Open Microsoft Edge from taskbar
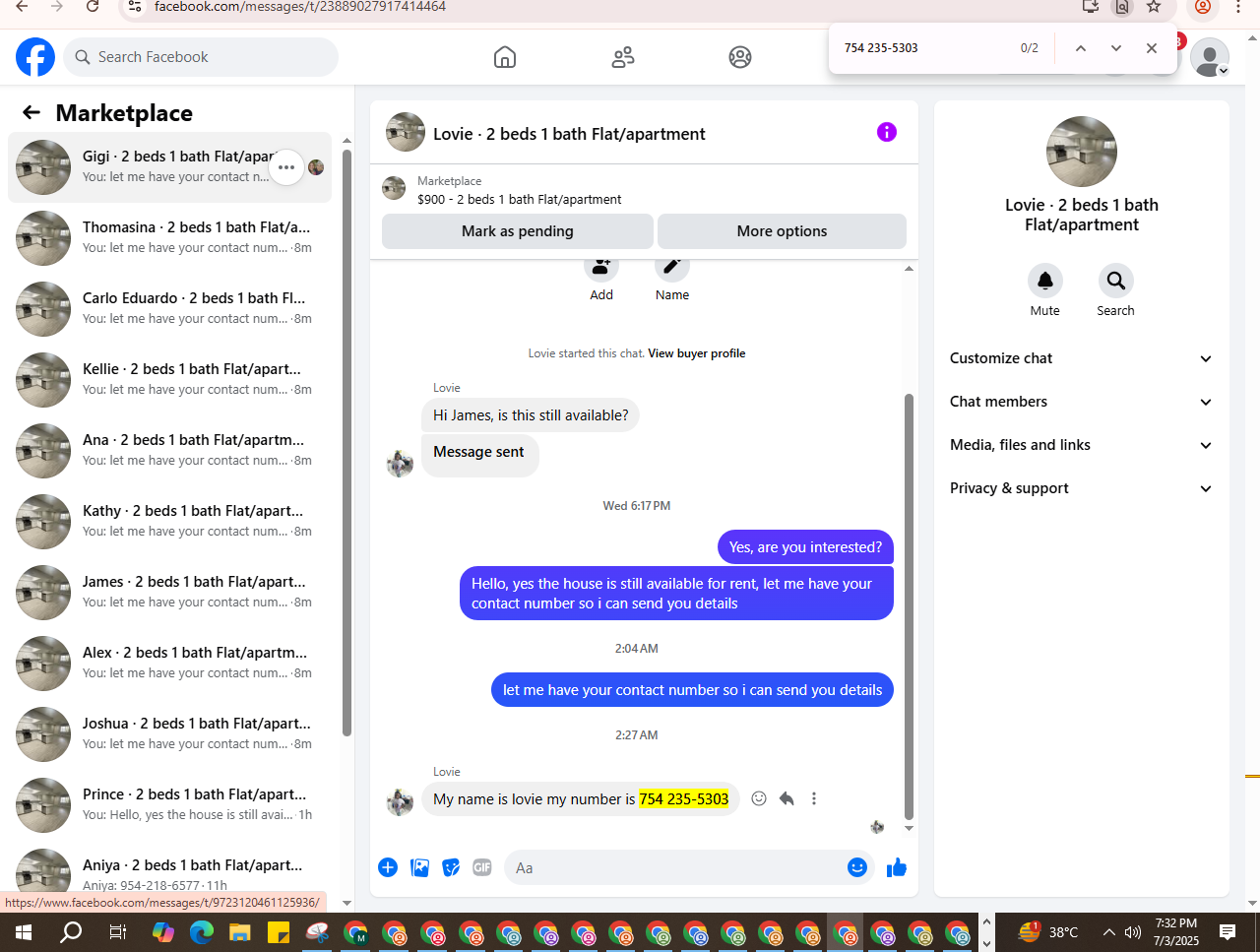 click(x=202, y=931)
